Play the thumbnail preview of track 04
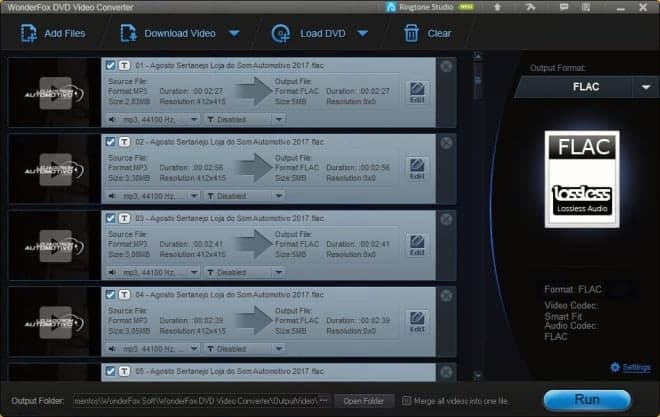This screenshot has height=417, width=660. click(55, 322)
